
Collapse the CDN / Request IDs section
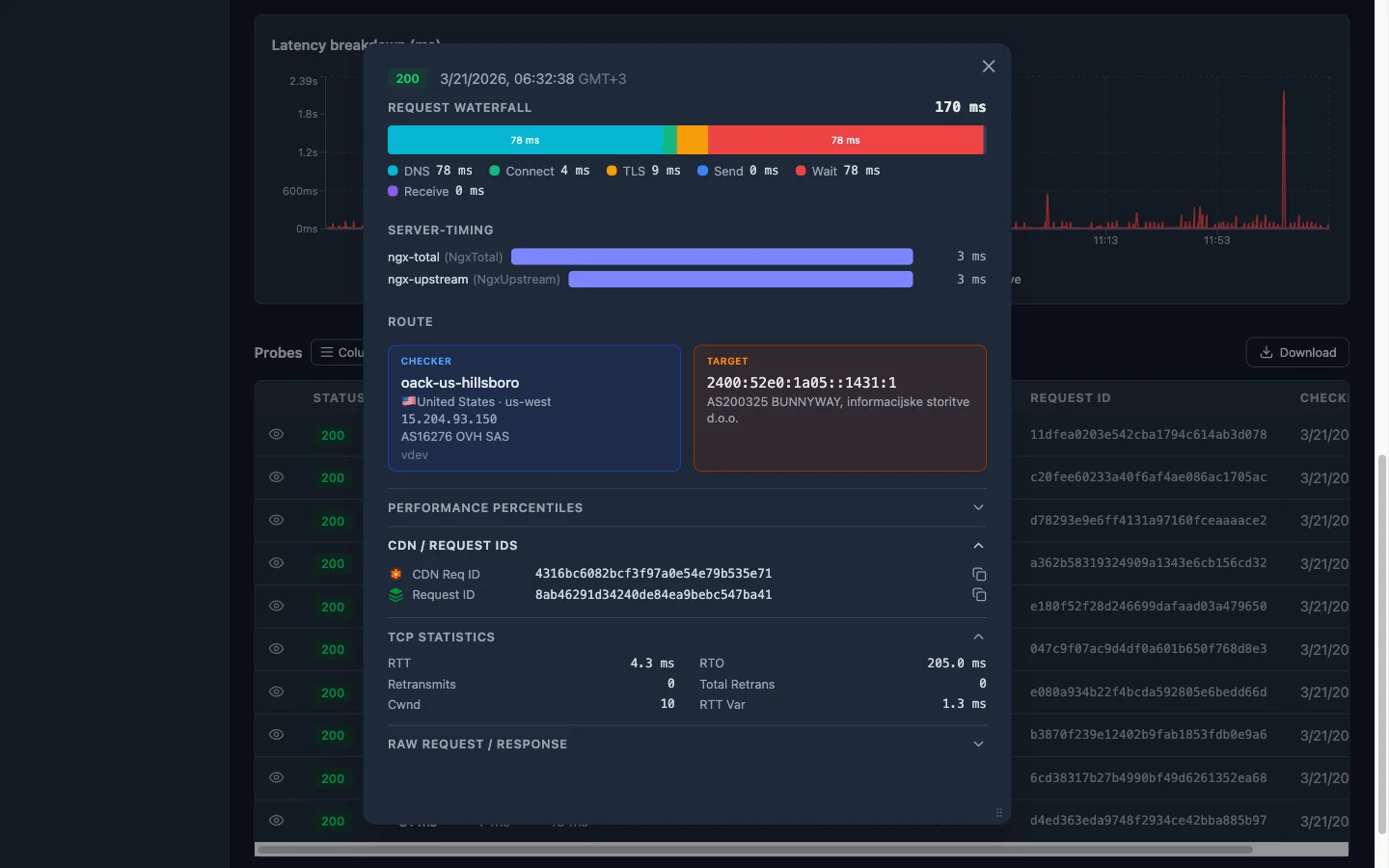pyautogui.click(x=978, y=546)
